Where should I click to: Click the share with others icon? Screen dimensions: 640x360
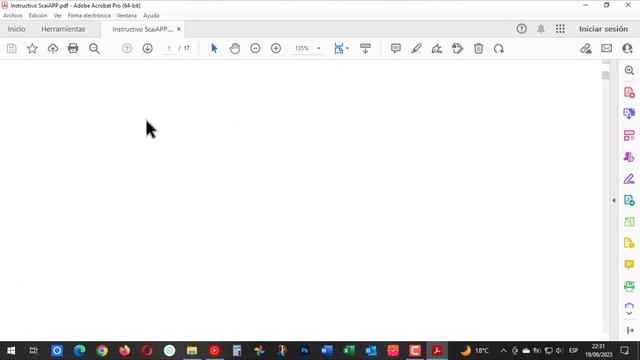pos(627,49)
